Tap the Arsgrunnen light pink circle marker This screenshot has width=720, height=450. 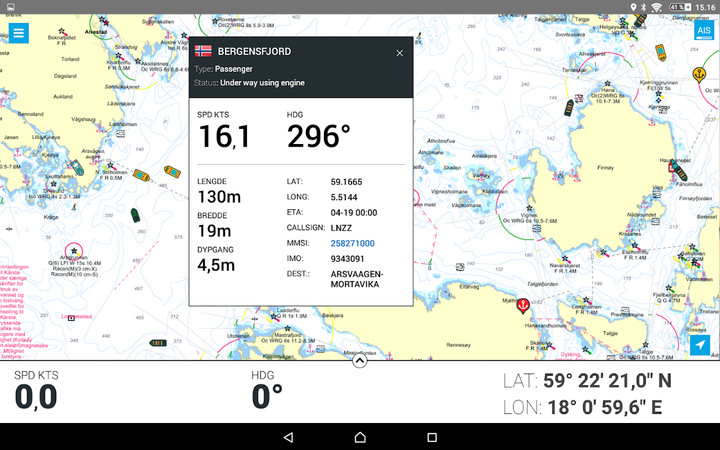point(72,252)
